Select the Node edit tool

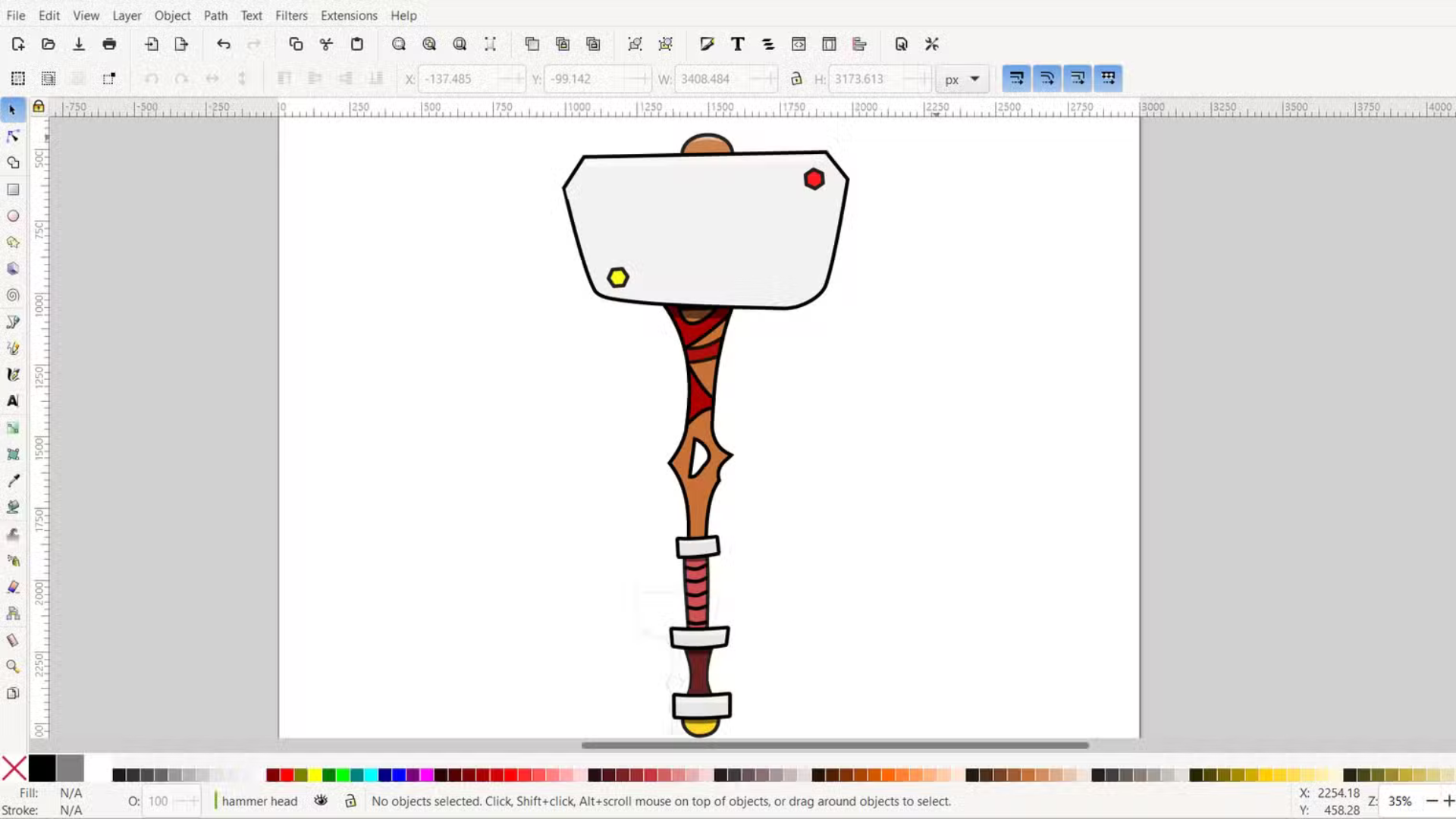[x=13, y=136]
